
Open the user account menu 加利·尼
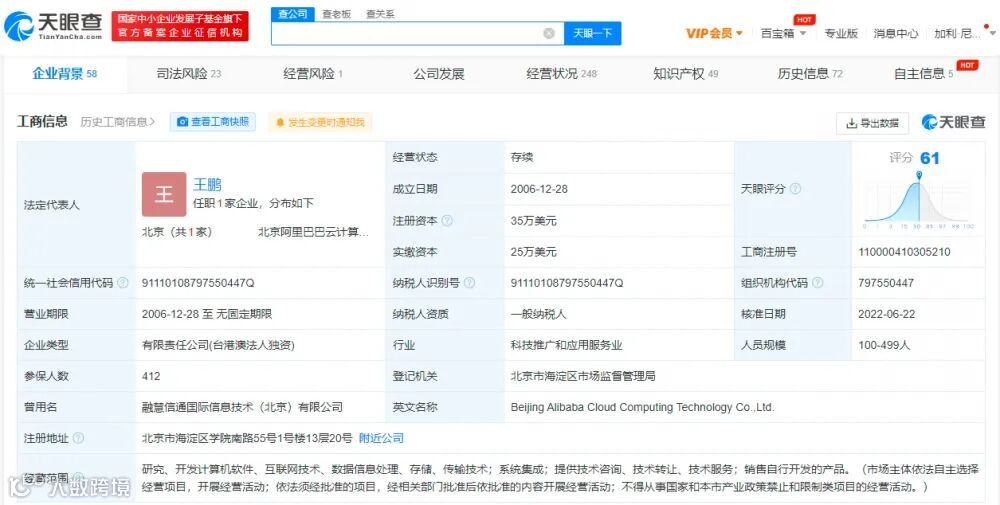point(964,33)
